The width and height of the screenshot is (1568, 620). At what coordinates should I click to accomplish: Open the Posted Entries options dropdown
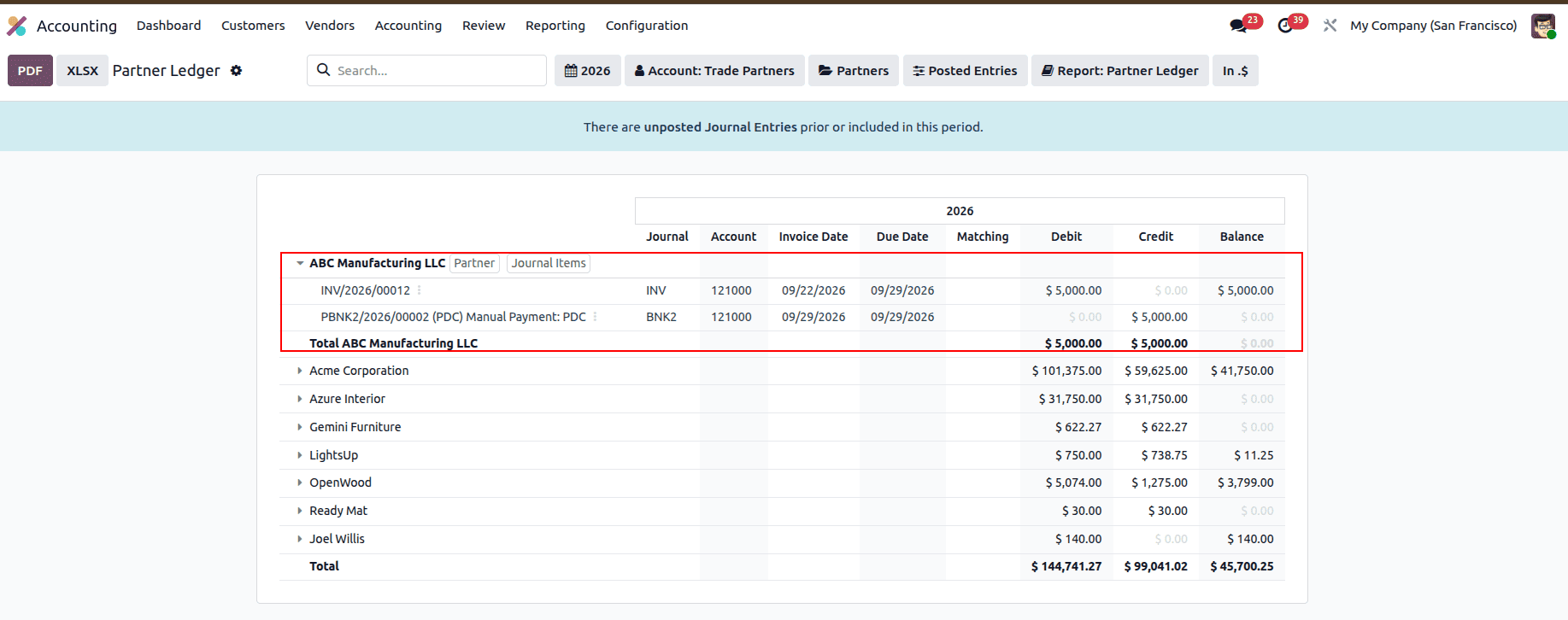tap(965, 71)
